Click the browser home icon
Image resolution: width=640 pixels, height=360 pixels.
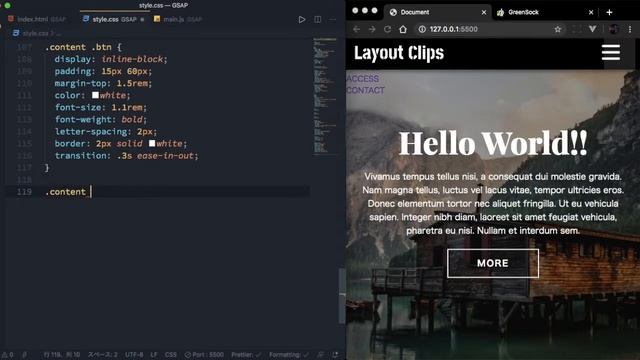tap(403, 29)
